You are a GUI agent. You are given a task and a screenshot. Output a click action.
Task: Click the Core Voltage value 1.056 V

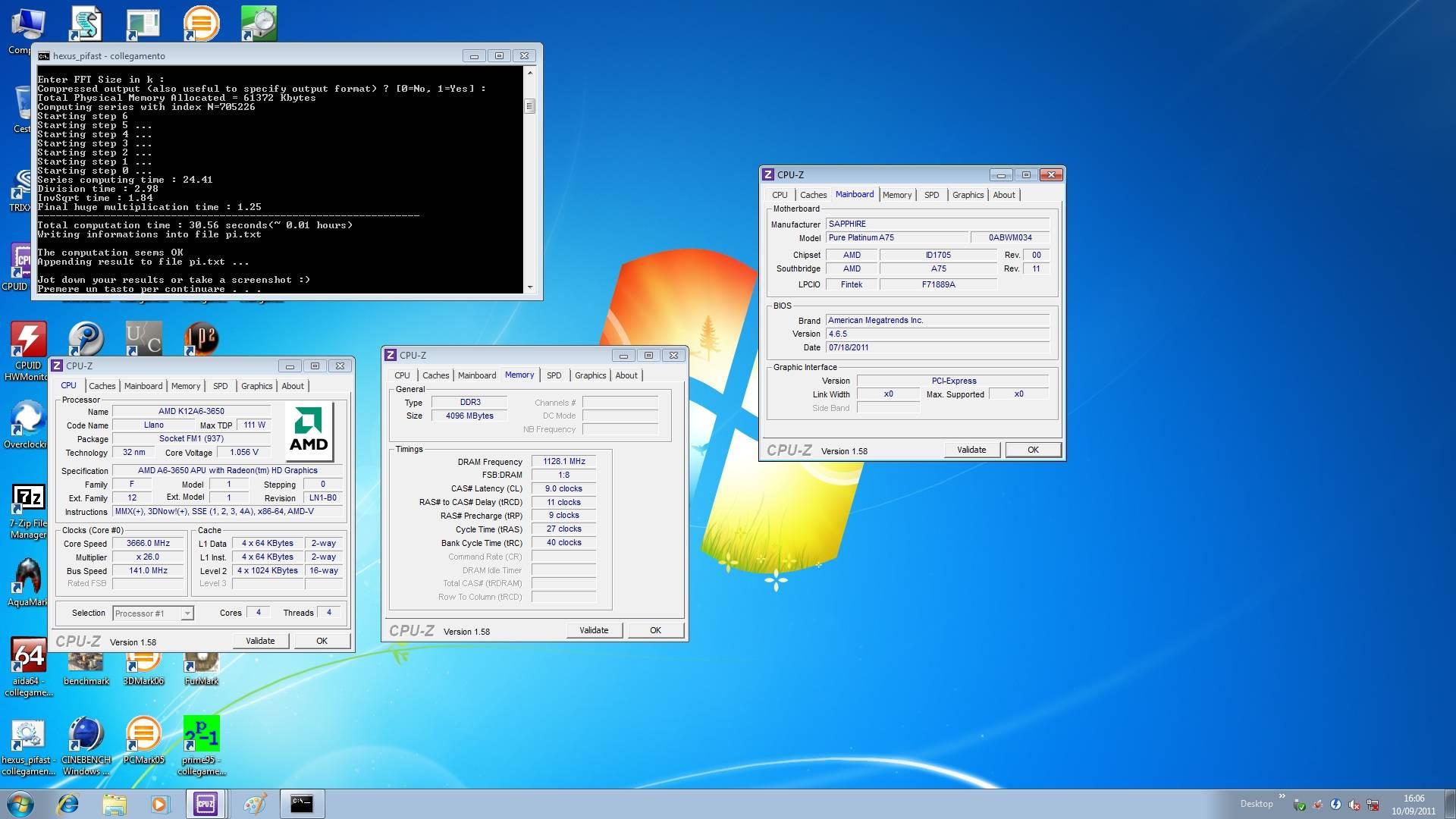[244, 452]
